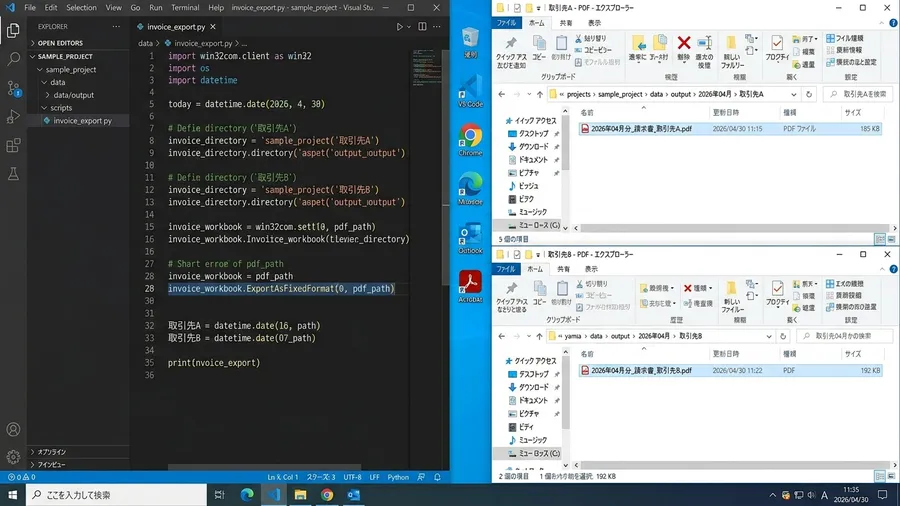Open the Windows Start menu button
900x506 pixels.
click(x=13, y=495)
